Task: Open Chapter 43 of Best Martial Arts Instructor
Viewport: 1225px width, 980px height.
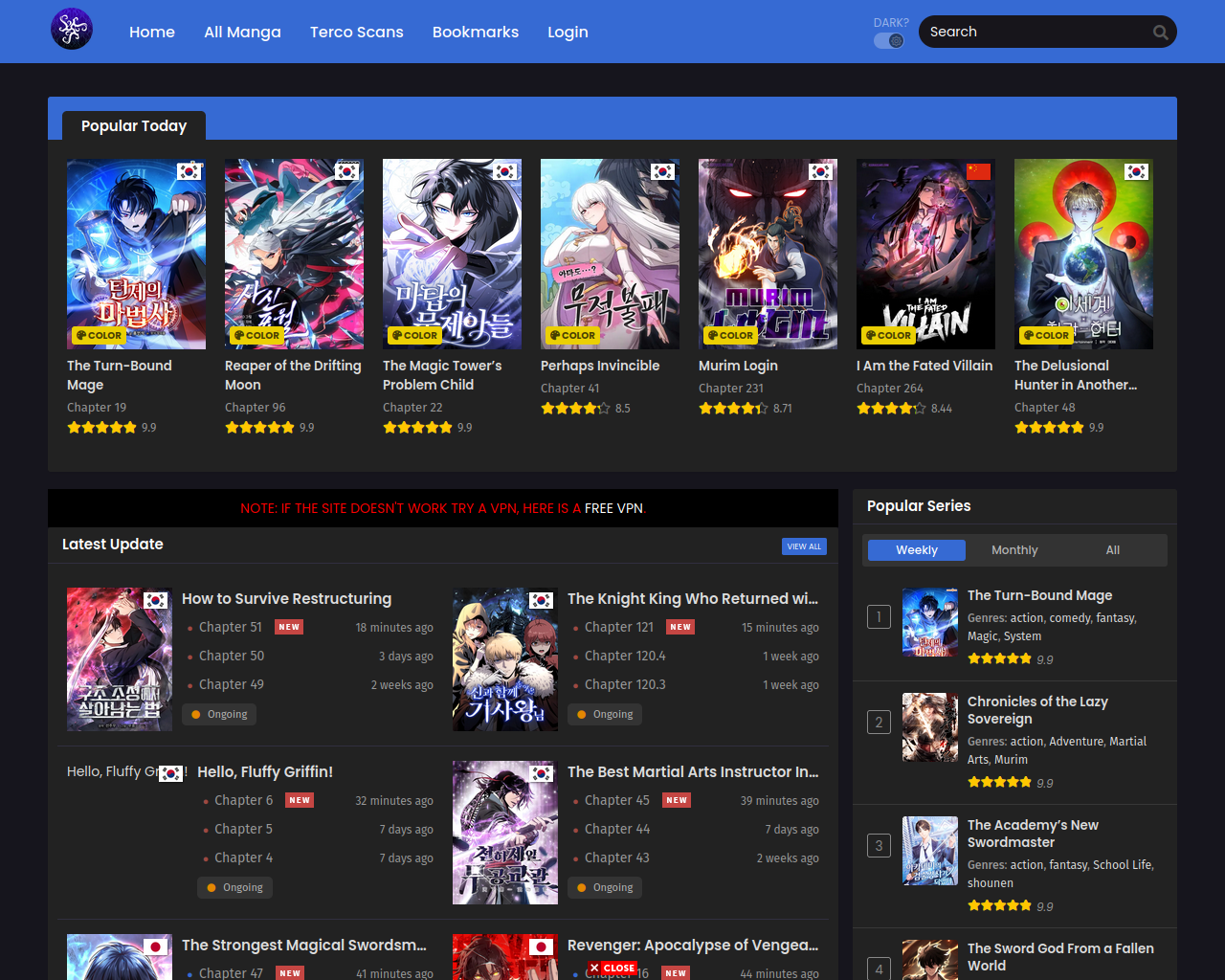Action: pyautogui.click(x=617, y=857)
